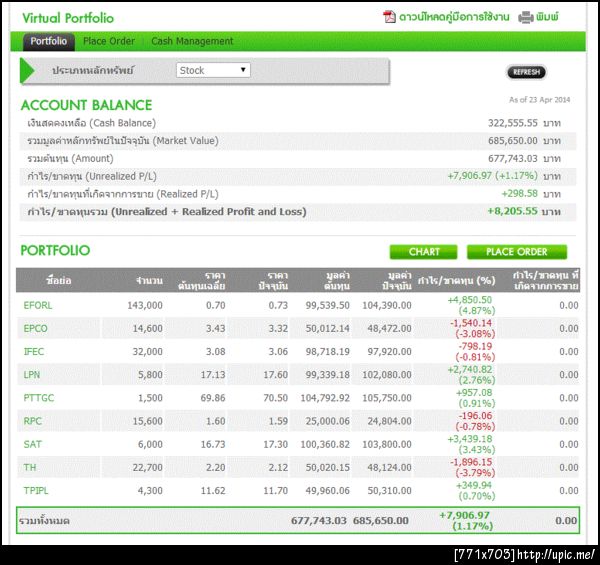The height and width of the screenshot is (565, 600).
Task: Open the Place Order tab
Action: [109, 41]
